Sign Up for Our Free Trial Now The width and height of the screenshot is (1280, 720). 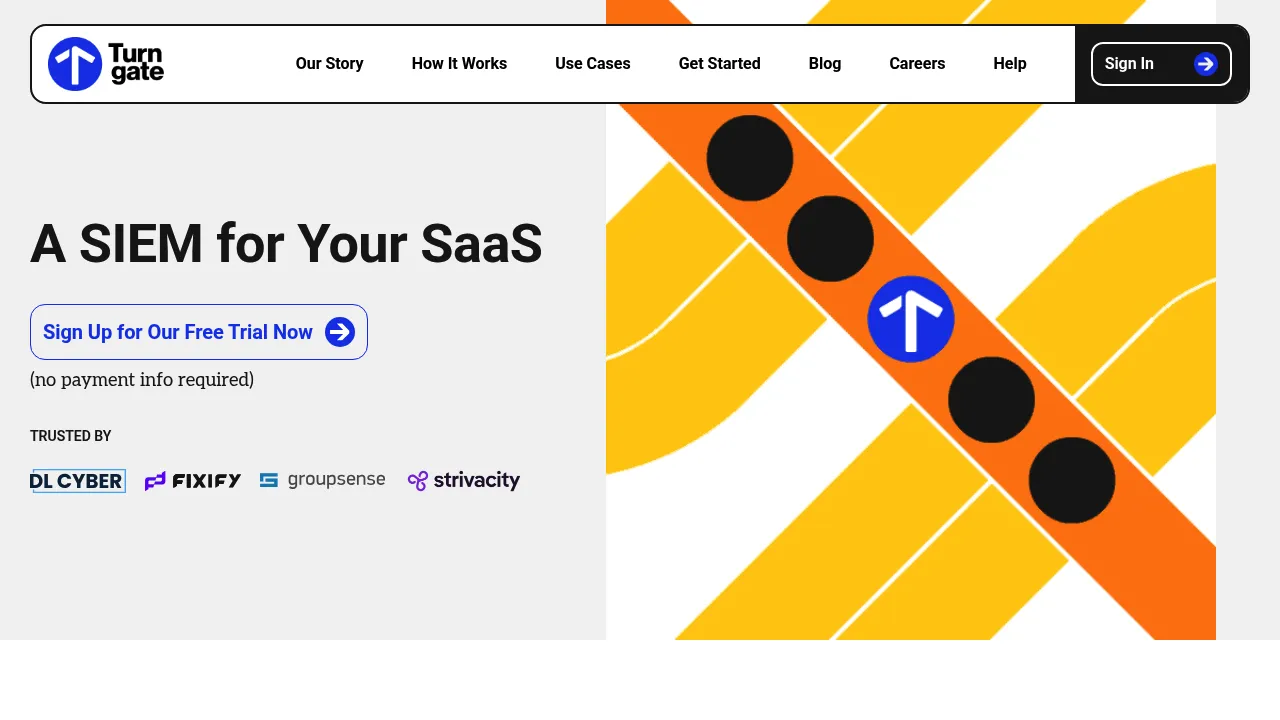tap(199, 332)
